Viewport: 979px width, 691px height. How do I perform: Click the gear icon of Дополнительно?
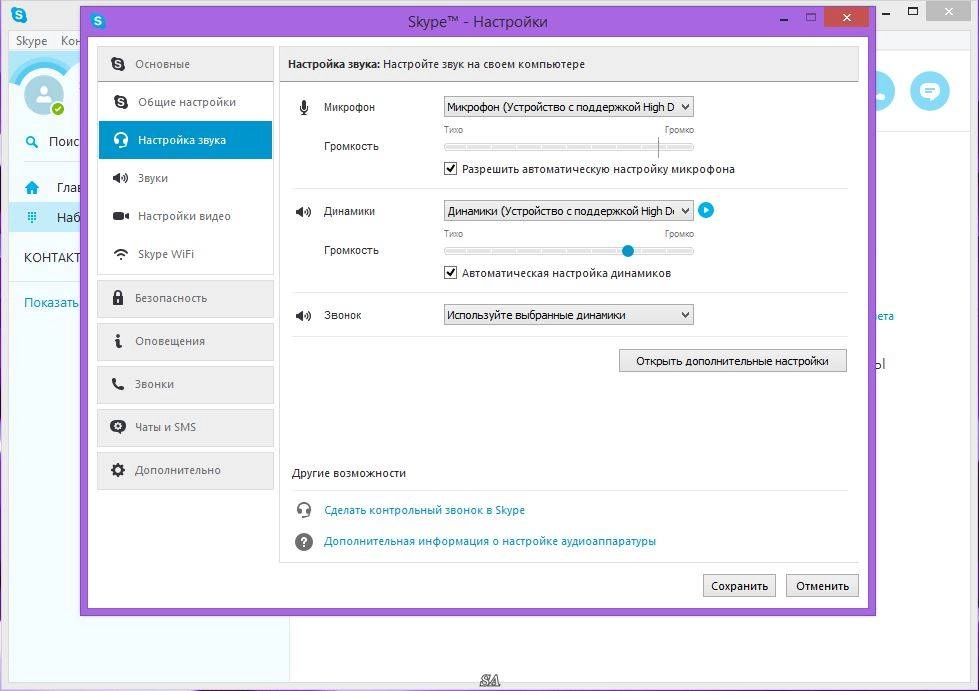pyautogui.click(x=117, y=470)
